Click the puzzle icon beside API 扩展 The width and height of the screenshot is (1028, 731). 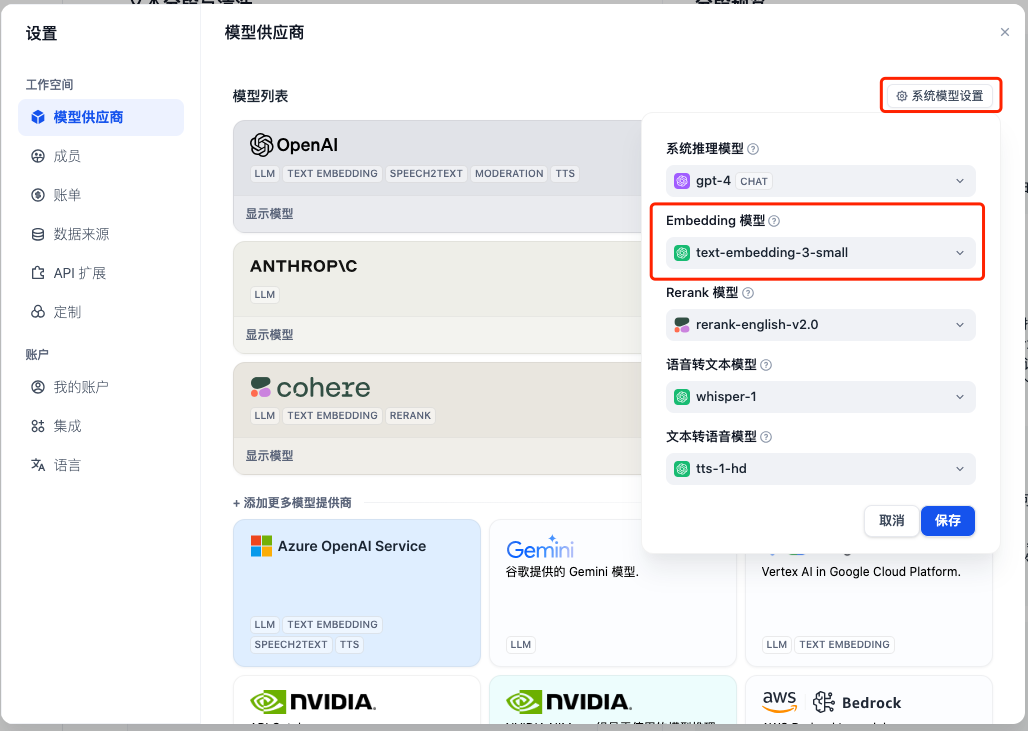click(x=38, y=273)
